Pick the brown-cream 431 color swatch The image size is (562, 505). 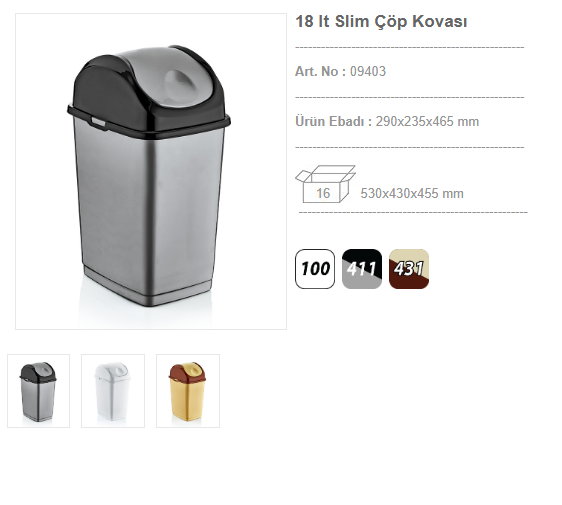pos(409,269)
